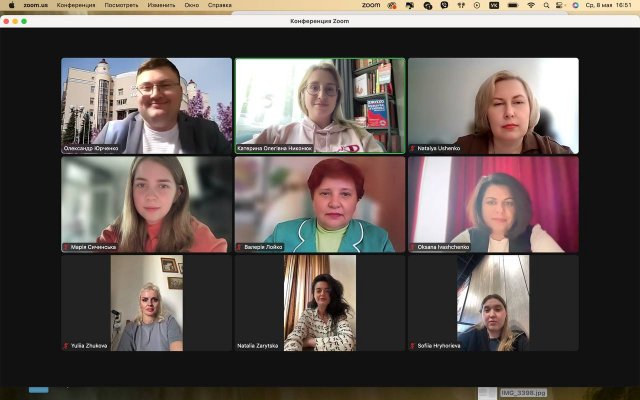The width and height of the screenshot is (640, 400).
Task: Open the zoom.us application menu
Action: click(37, 5)
